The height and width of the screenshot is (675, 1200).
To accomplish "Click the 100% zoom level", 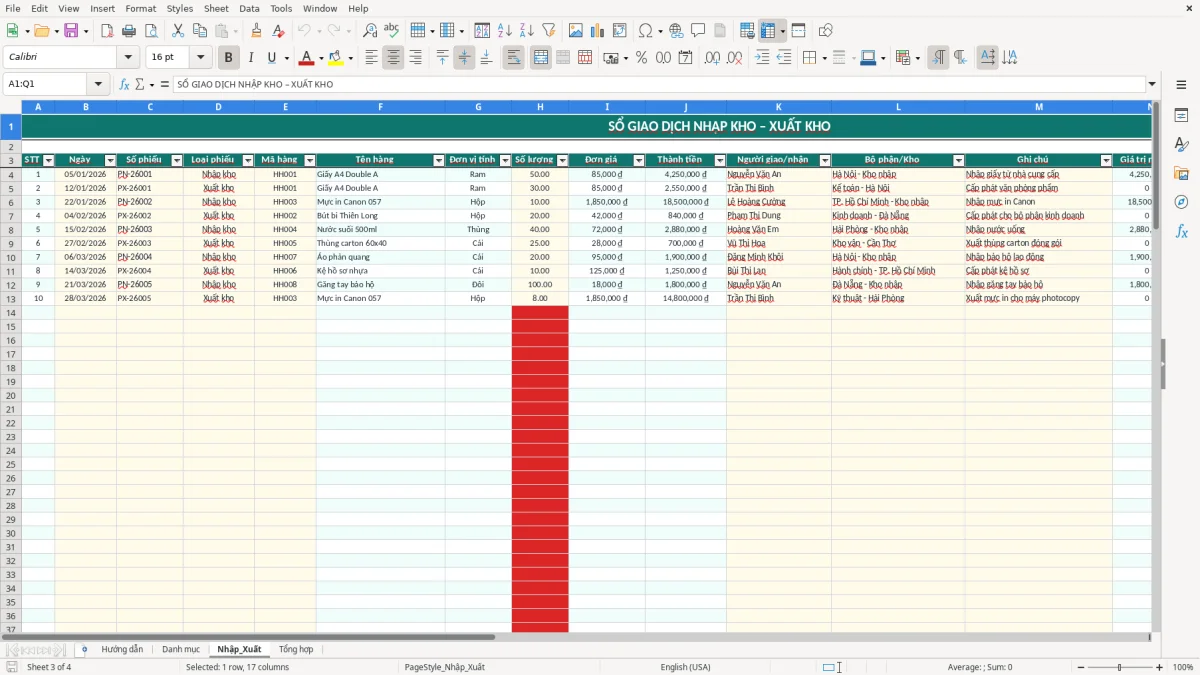I will [1183, 667].
